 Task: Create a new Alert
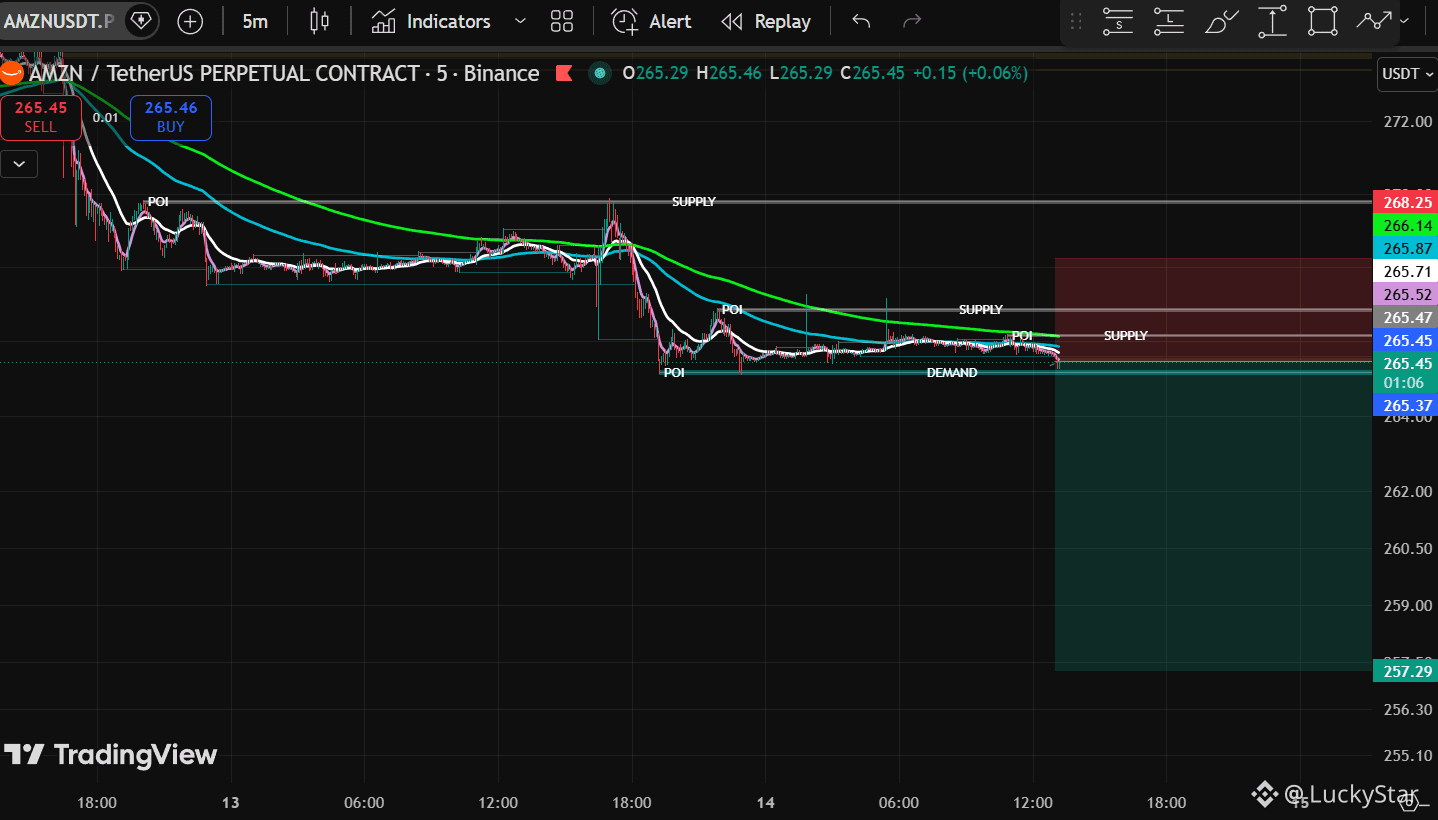[x=652, y=21]
